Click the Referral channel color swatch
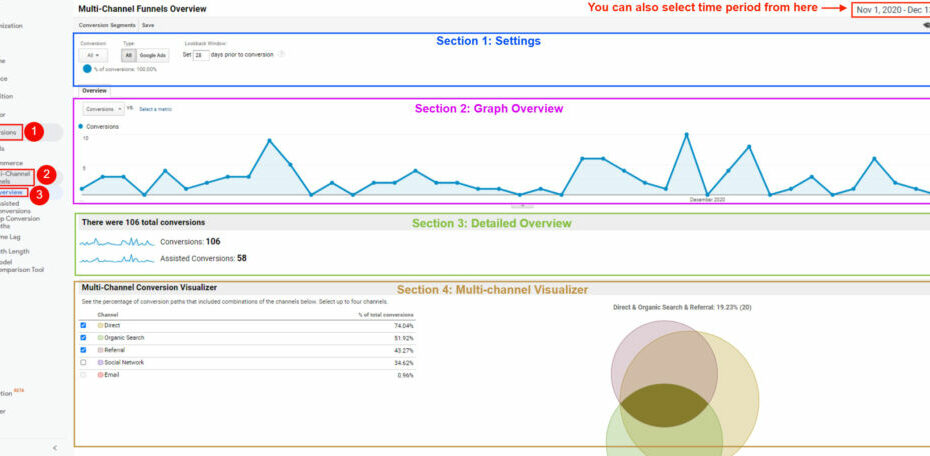 click(x=100, y=350)
